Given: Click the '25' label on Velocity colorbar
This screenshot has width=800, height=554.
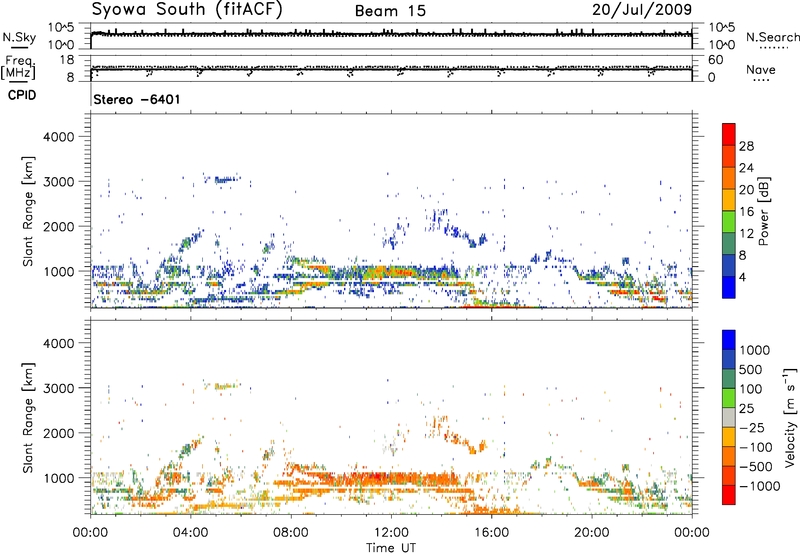Looking at the screenshot, I should (747, 409).
